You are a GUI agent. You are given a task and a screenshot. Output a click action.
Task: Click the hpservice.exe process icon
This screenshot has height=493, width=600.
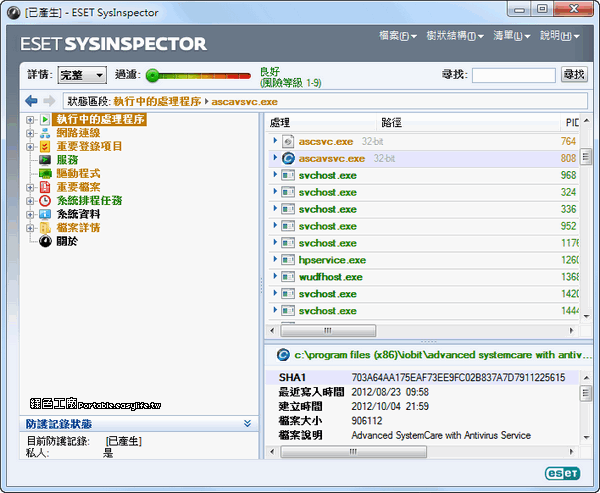pos(288,260)
